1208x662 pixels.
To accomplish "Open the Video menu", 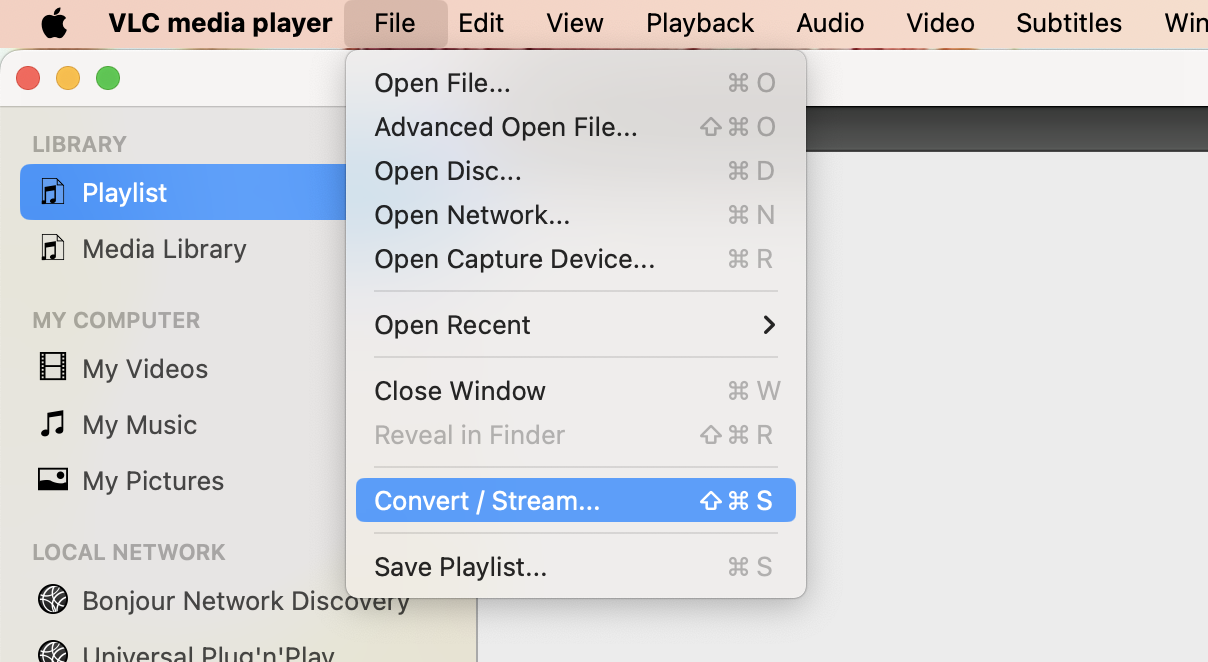I will click(x=940, y=22).
